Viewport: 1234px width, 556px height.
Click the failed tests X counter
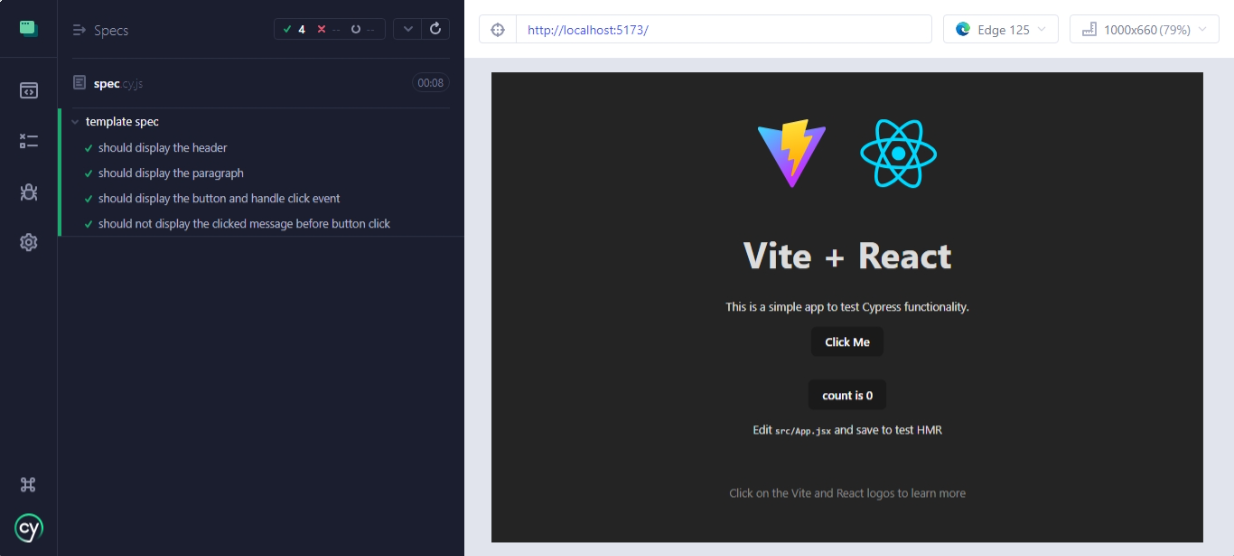click(x=329, y=29)
